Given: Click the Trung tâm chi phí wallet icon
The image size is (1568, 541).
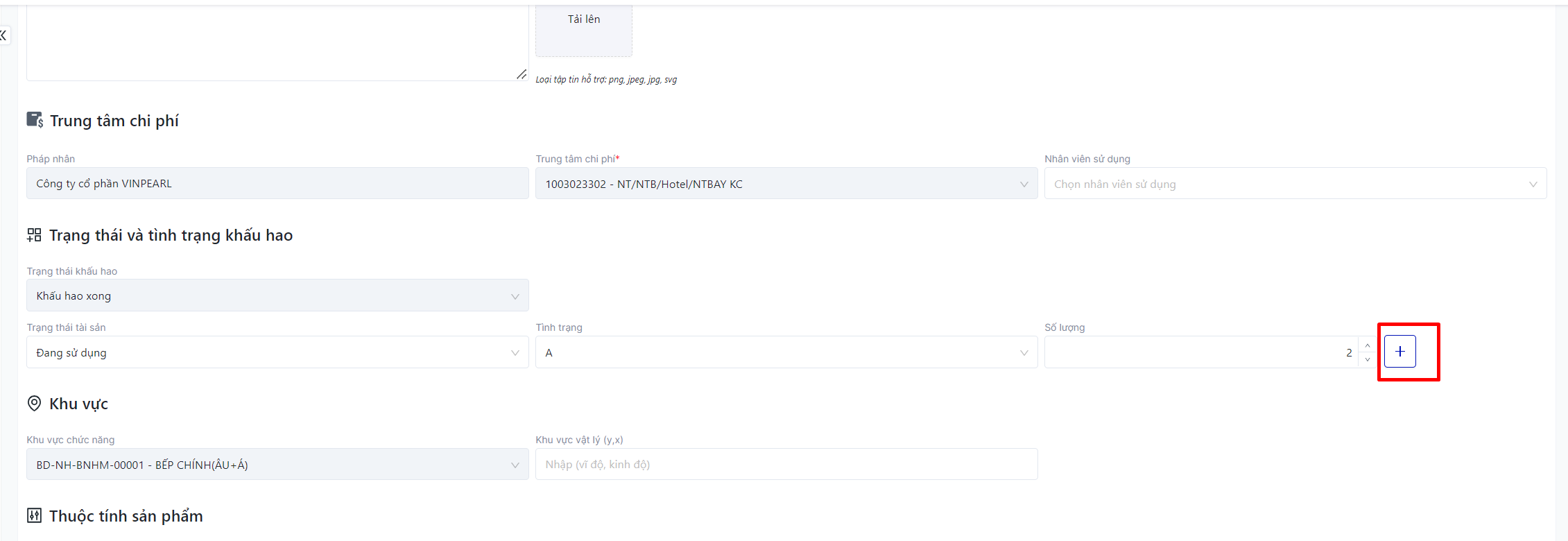Looking at the screenshot, I should [35, 120].
